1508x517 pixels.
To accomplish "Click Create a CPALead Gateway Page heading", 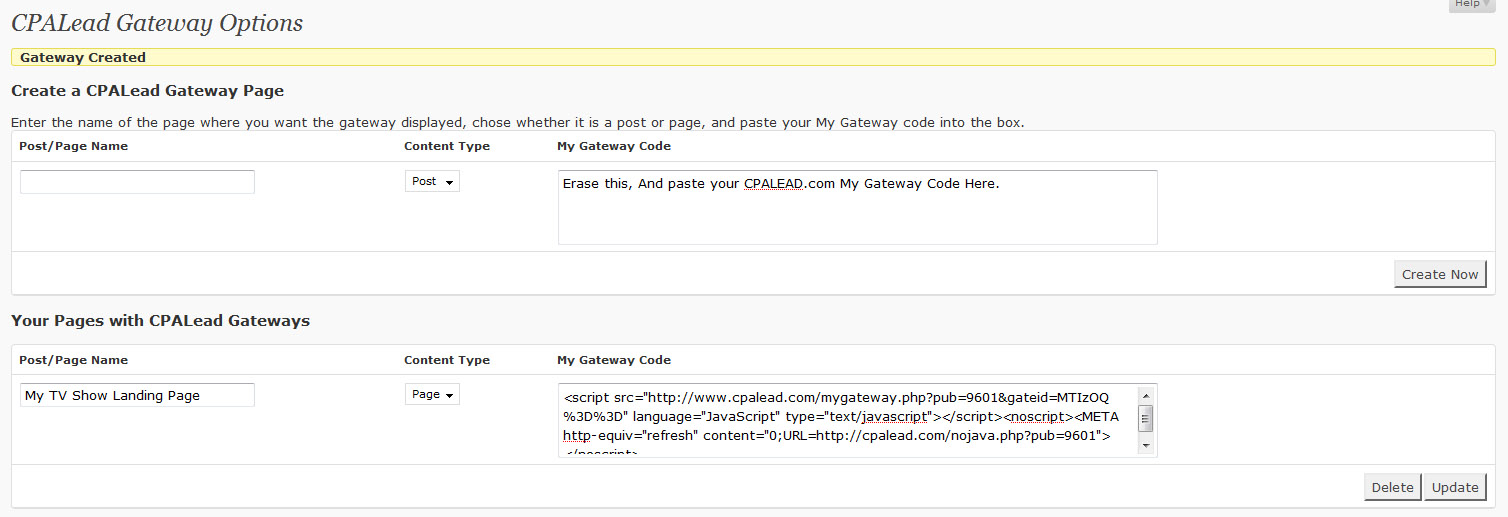I will tap(148, 91).
